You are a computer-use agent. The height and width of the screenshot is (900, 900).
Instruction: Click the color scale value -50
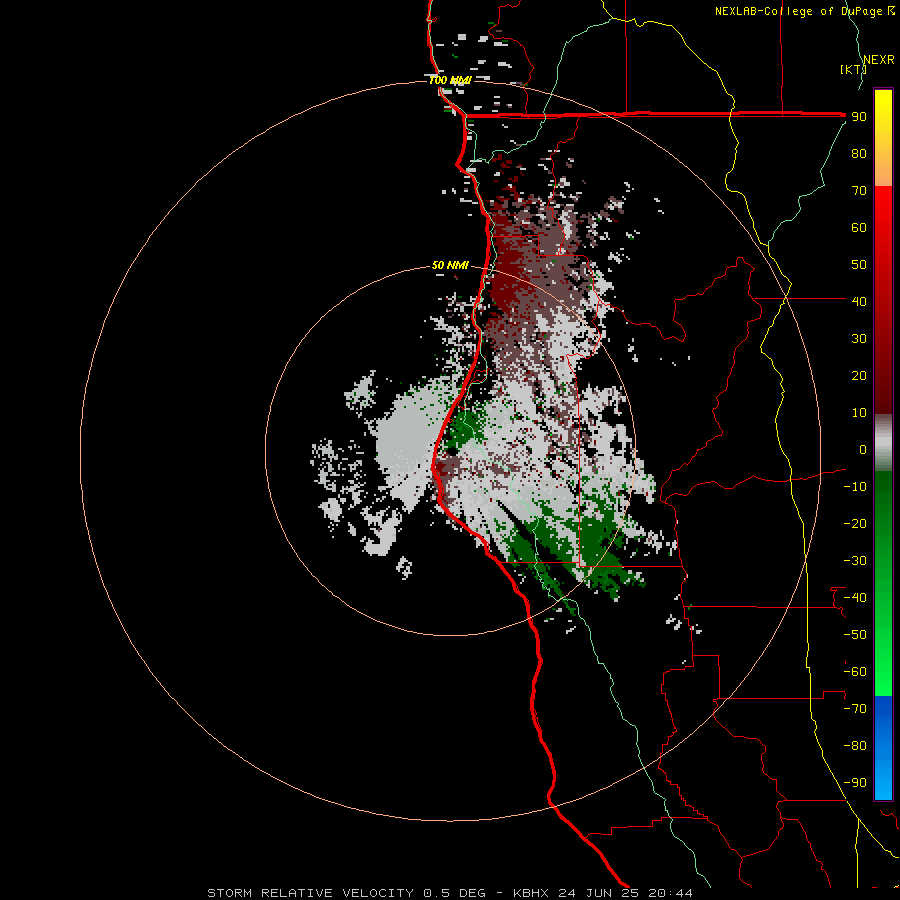coord(855,635)
